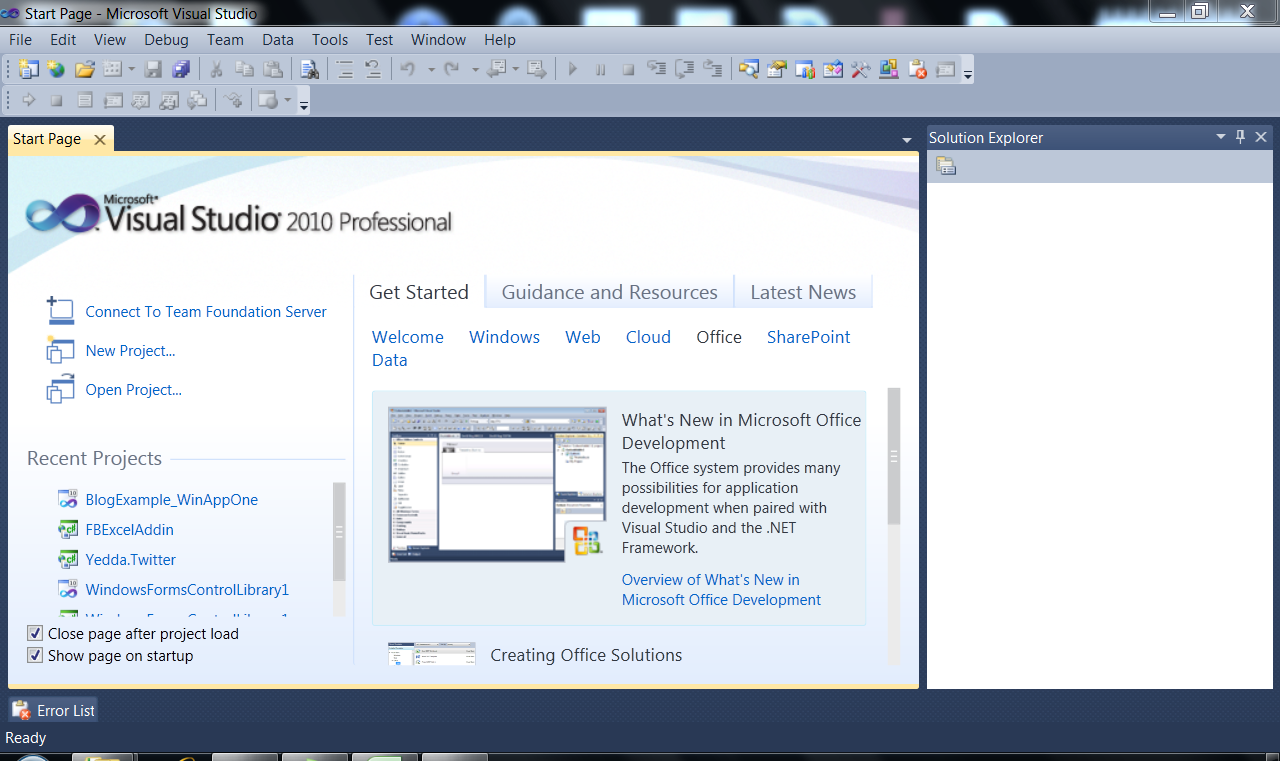
Task: Open Solution Explorer window position dropdown
Action: tap(1220, 137)
